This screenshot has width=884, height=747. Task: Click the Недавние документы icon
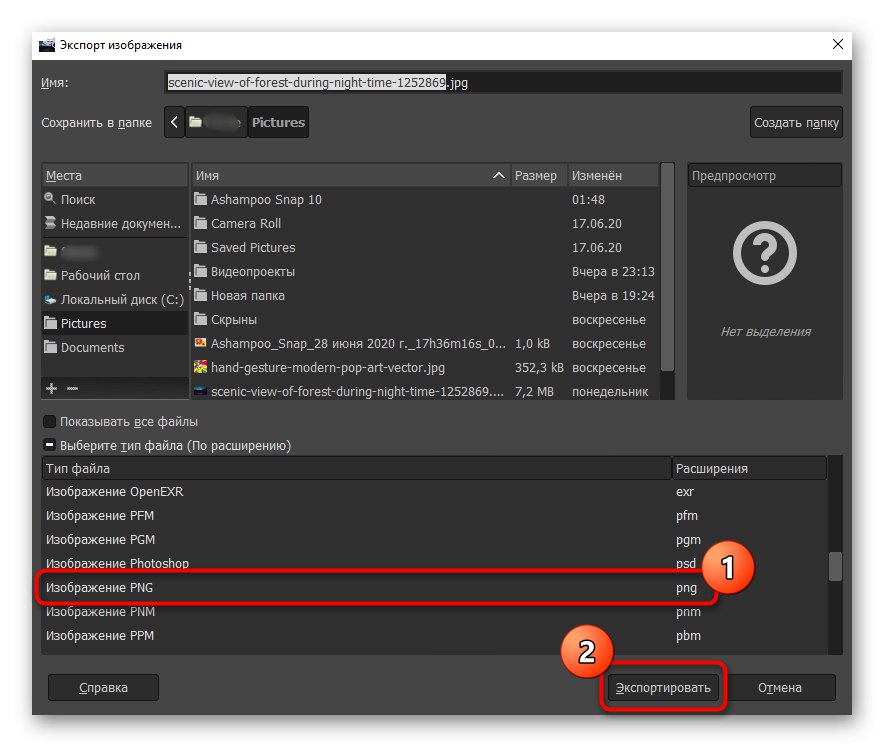click(x=50, y=223)
